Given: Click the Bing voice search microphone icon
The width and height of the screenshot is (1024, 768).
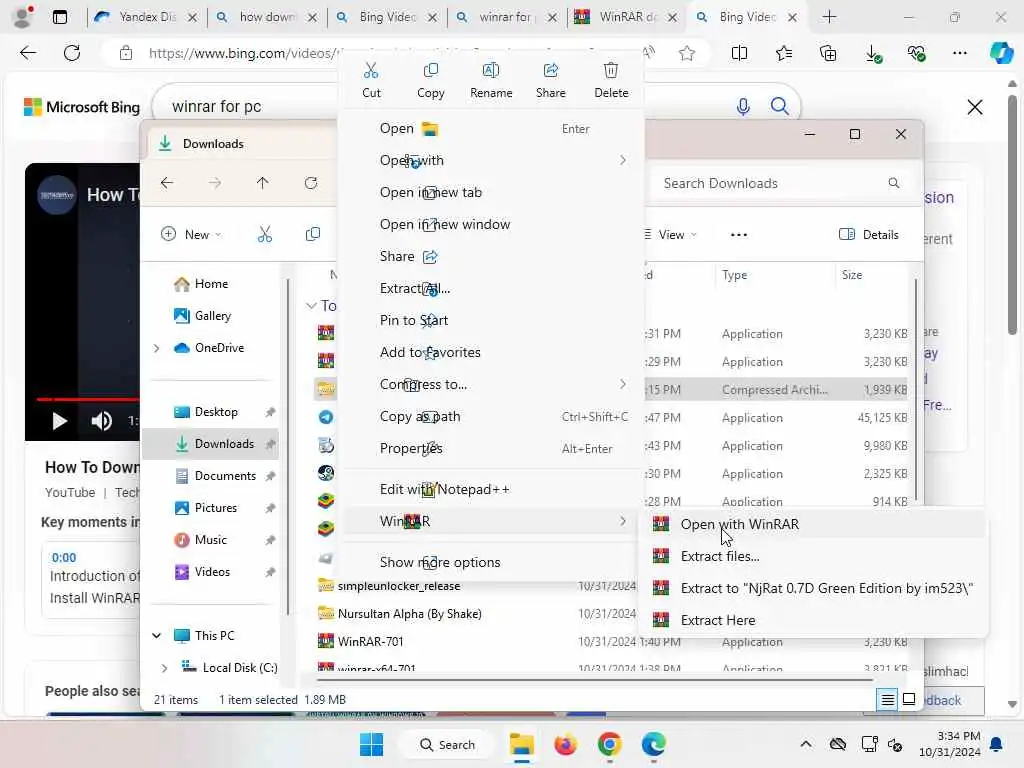Looking at the screenshot, I should click(x=743, y=106).
